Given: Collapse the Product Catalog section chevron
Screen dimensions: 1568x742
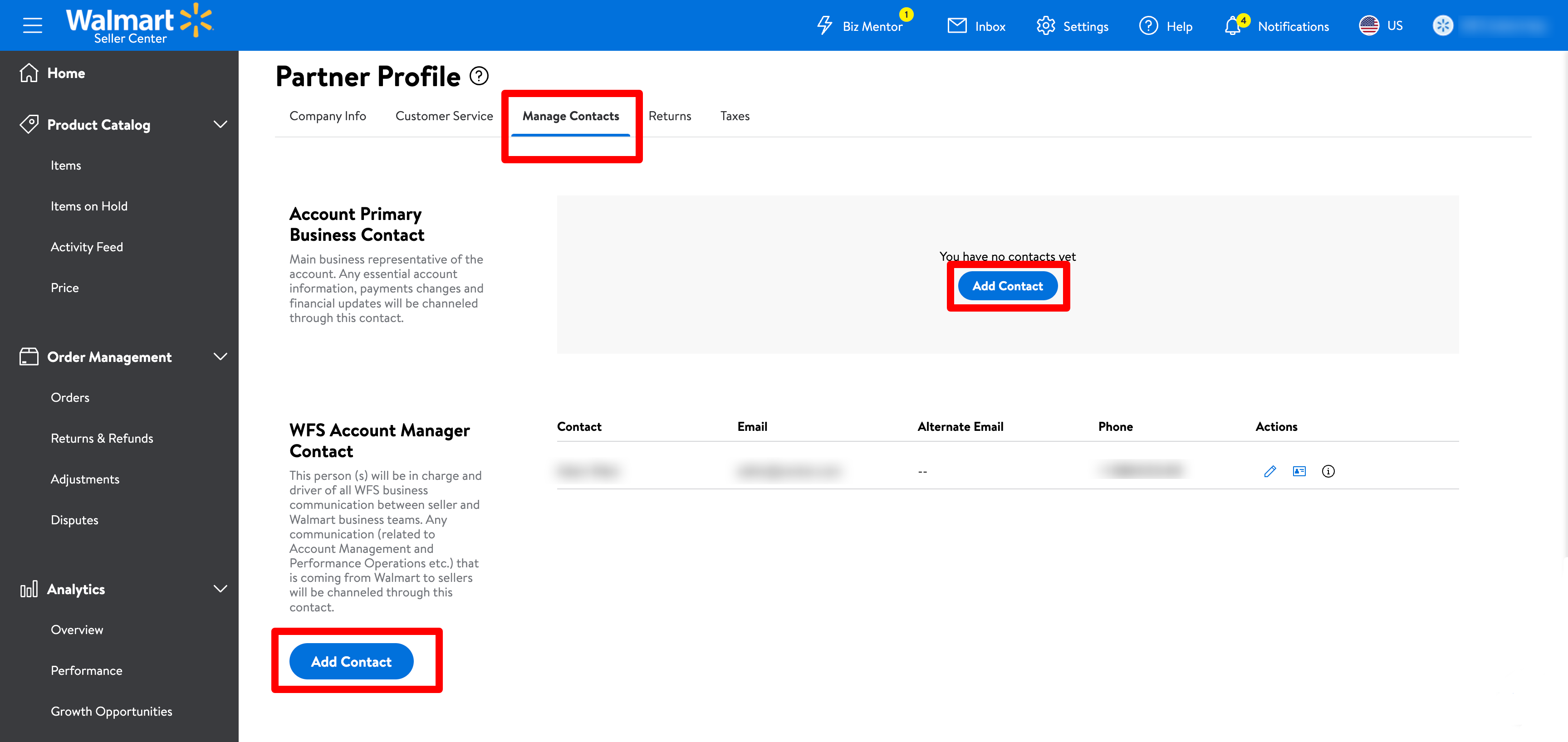Looking at the screenshot, I should point(220,124).
